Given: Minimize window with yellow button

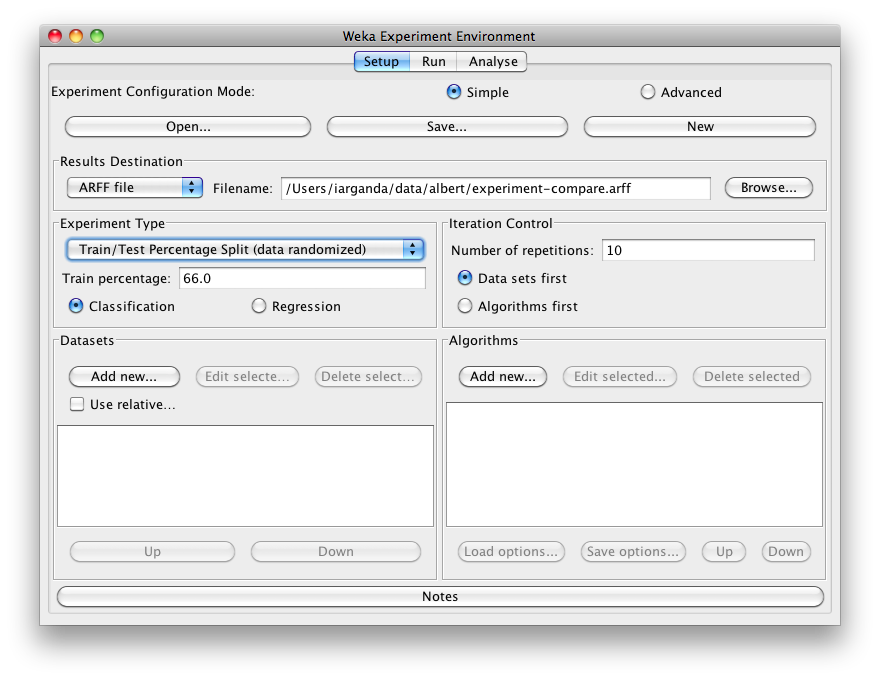Looking at the screenshot, I should [76, 36].
